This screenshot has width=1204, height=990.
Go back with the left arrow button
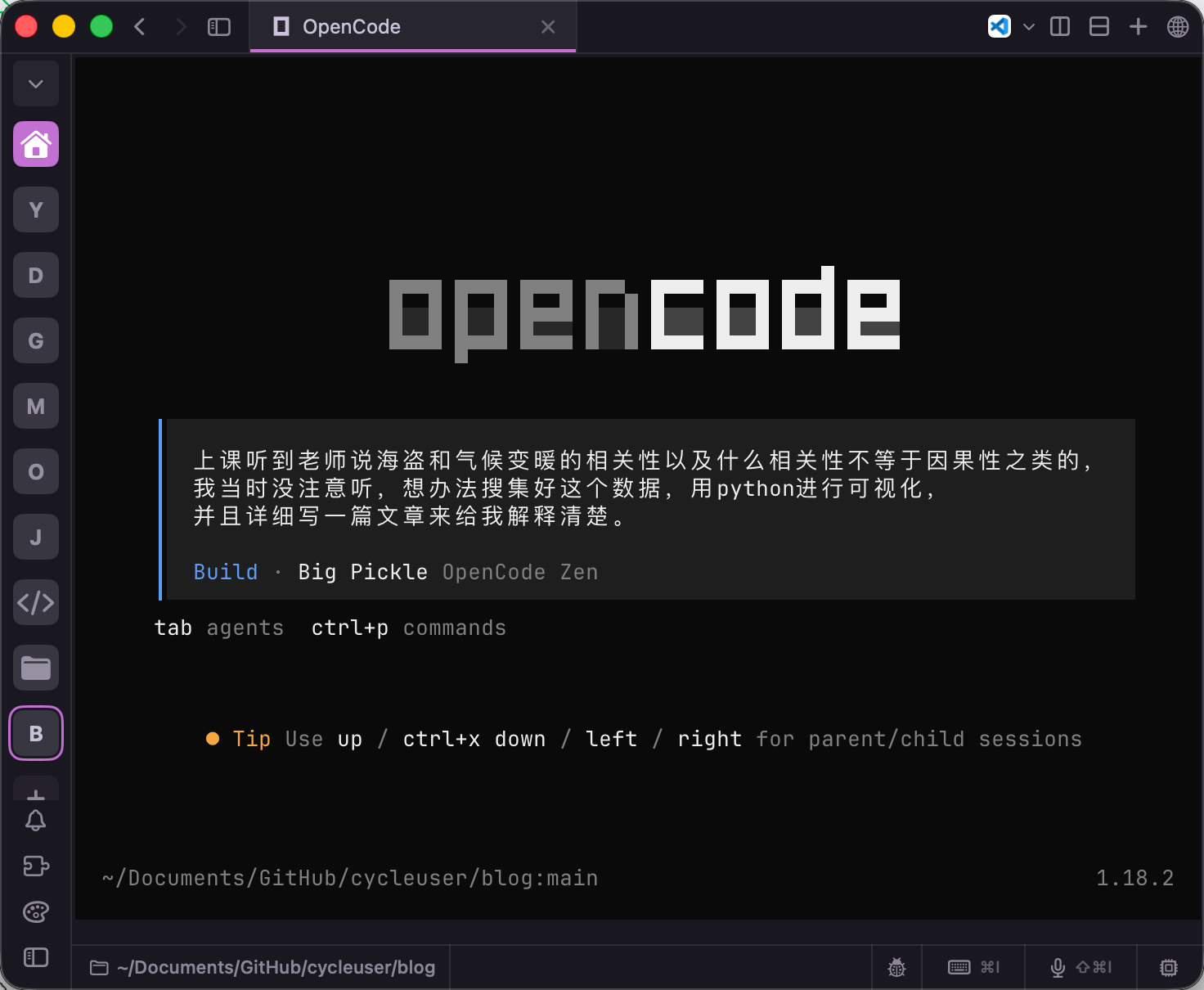[x=140, y=27]
